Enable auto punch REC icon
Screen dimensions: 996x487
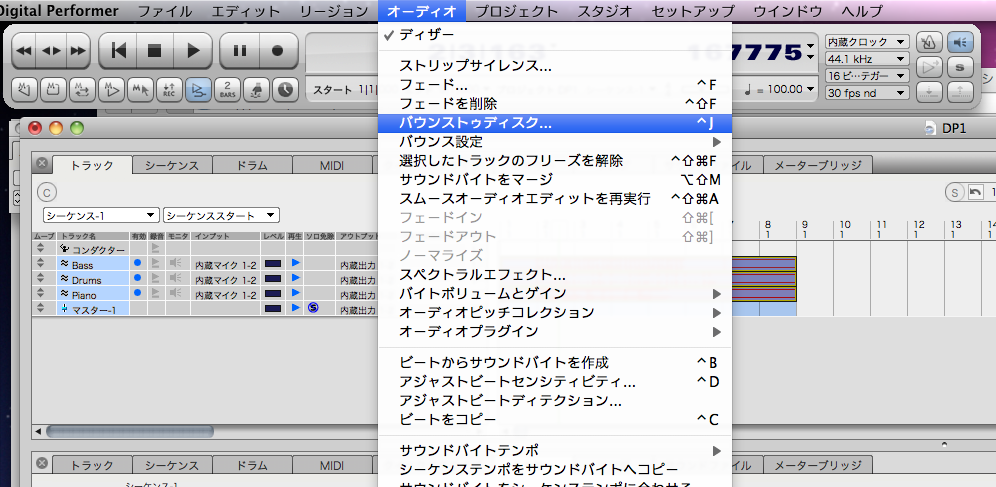170,90
